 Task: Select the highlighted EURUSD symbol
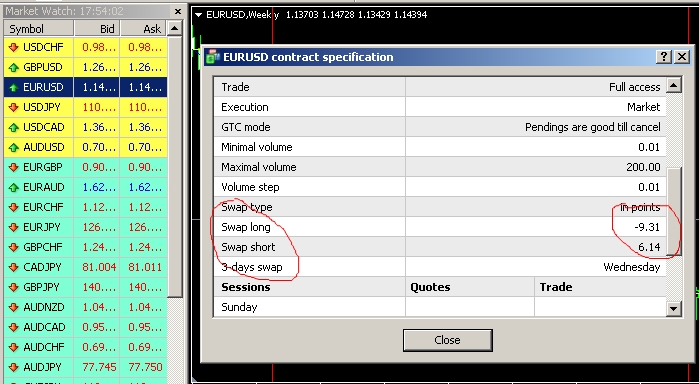pos(86,87)
